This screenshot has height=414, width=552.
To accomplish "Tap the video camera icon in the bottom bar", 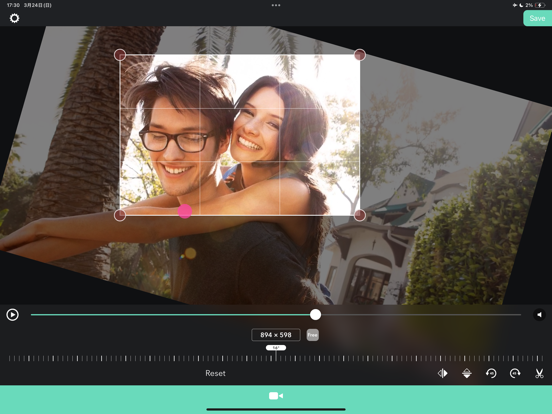I will pos(276,396).
